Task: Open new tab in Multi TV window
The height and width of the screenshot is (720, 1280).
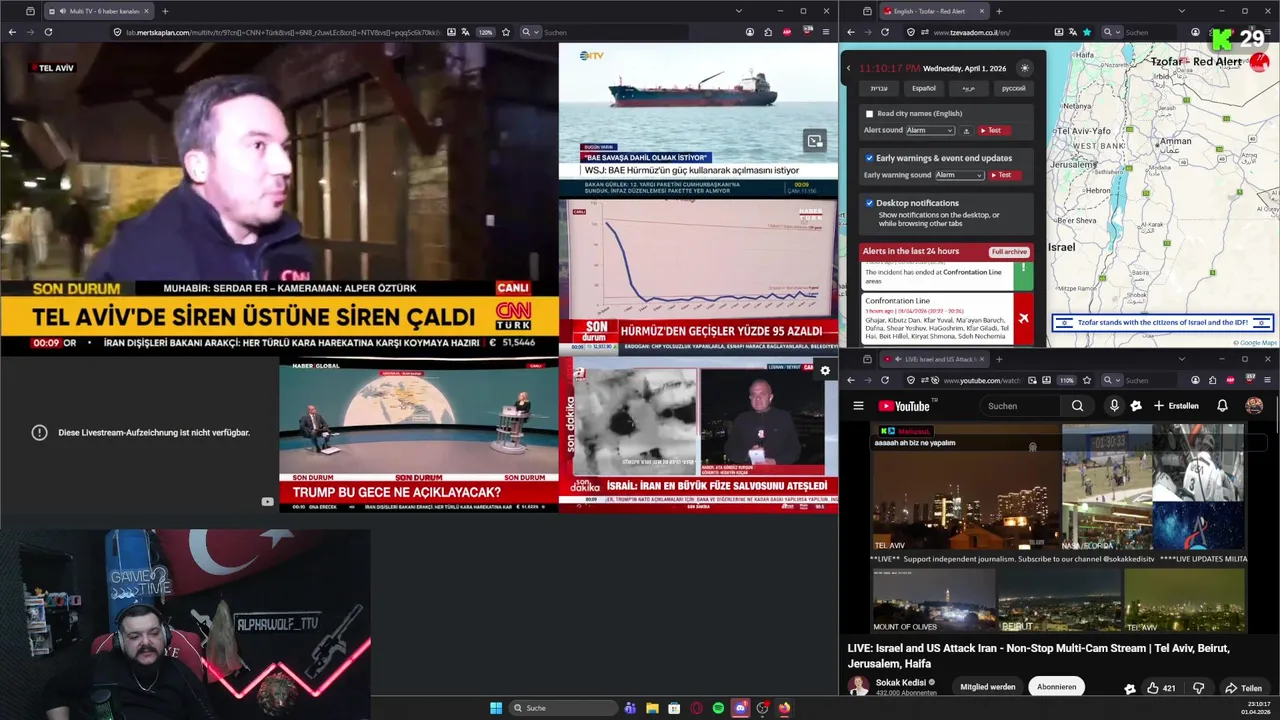Action: pyautogui.click(x=165, y=11)
